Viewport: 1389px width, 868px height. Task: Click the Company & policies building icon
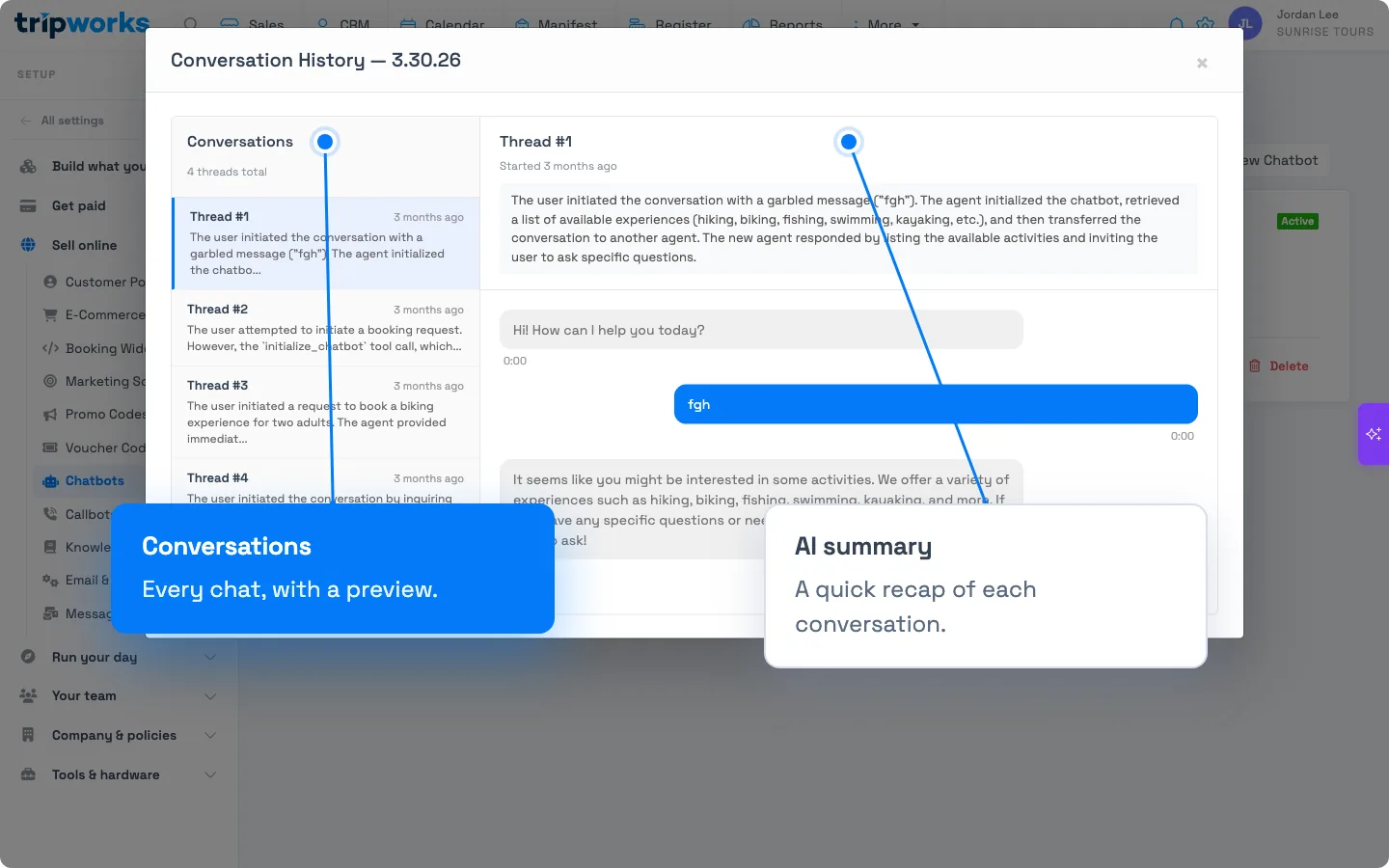(x=28, y=735)
